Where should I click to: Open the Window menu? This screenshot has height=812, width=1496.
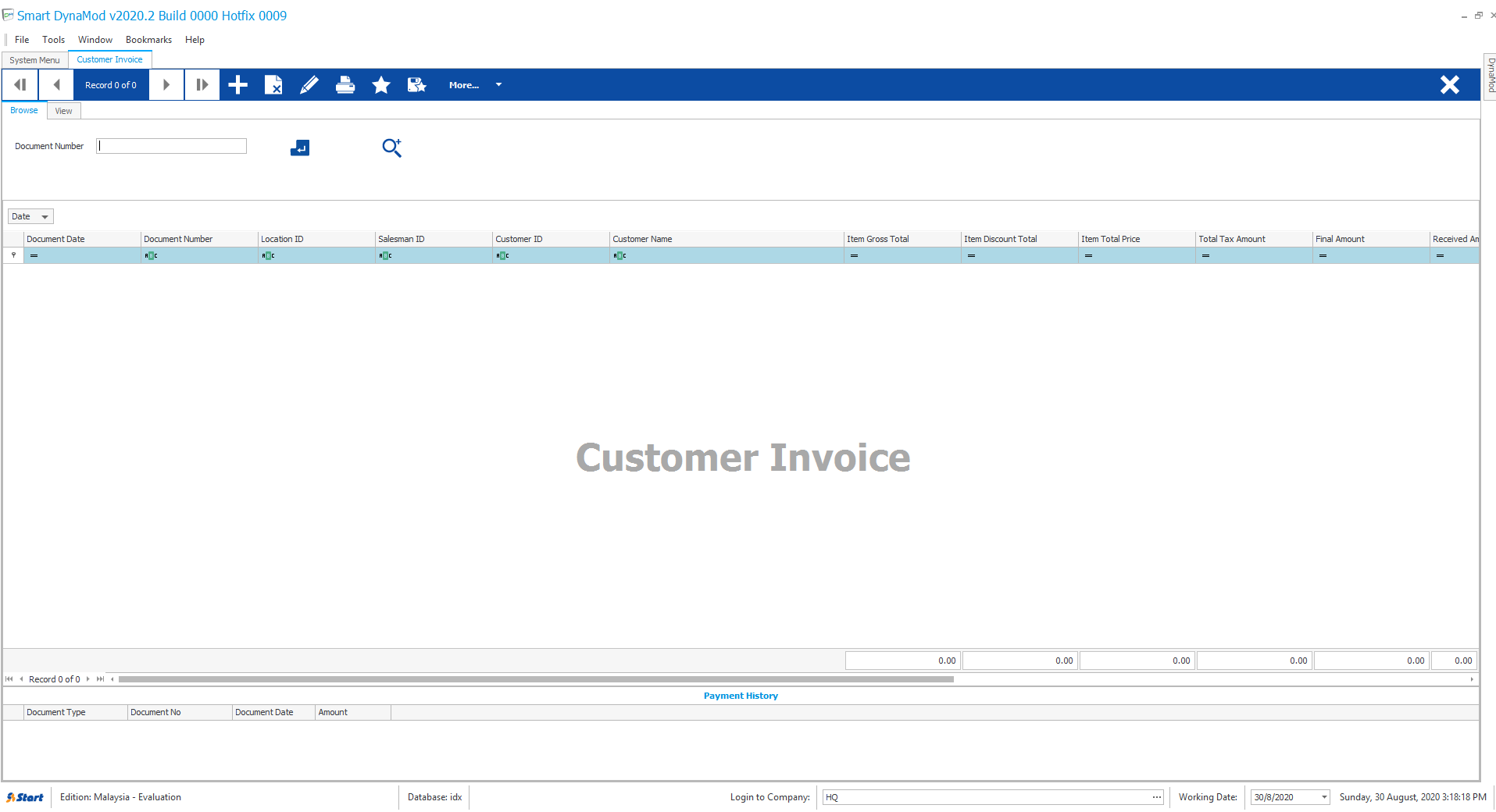point(95,40)
